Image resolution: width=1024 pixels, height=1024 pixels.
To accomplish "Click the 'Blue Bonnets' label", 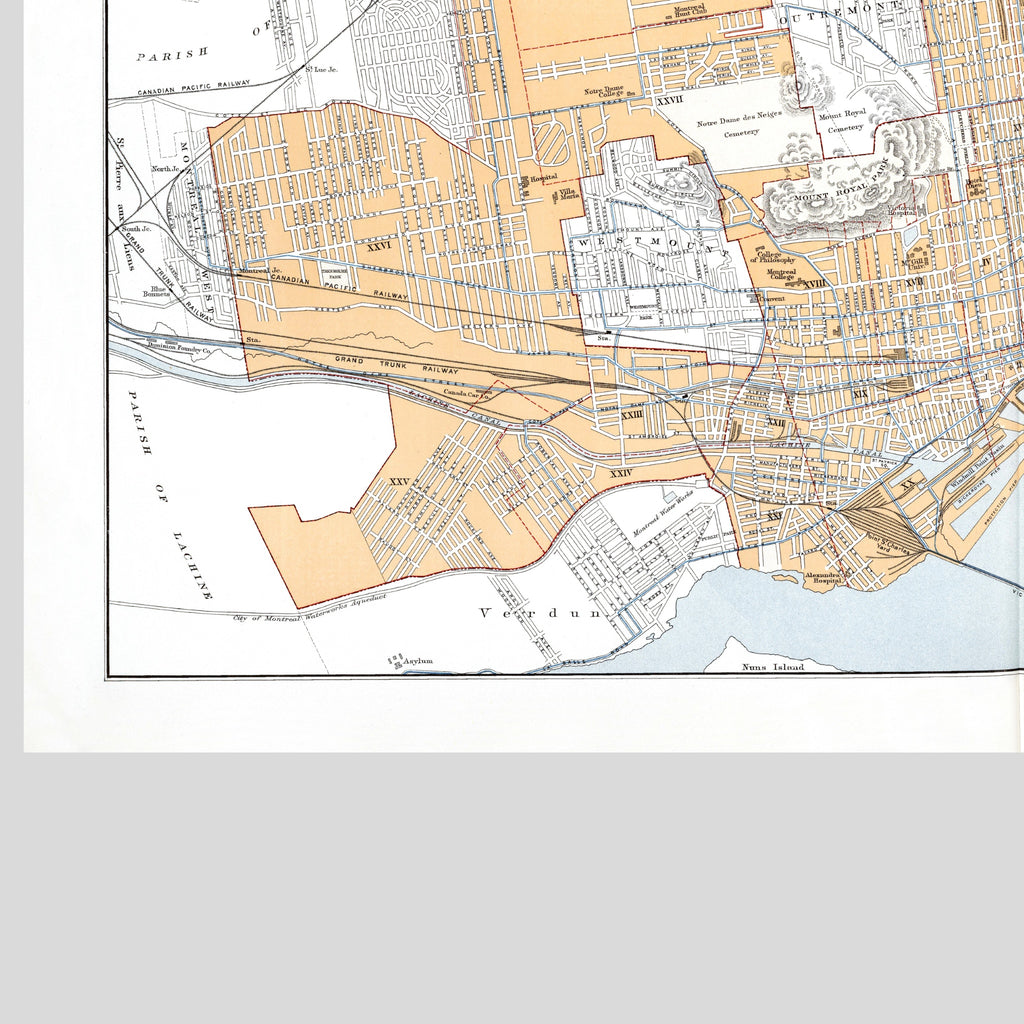I will coord(157,291).
